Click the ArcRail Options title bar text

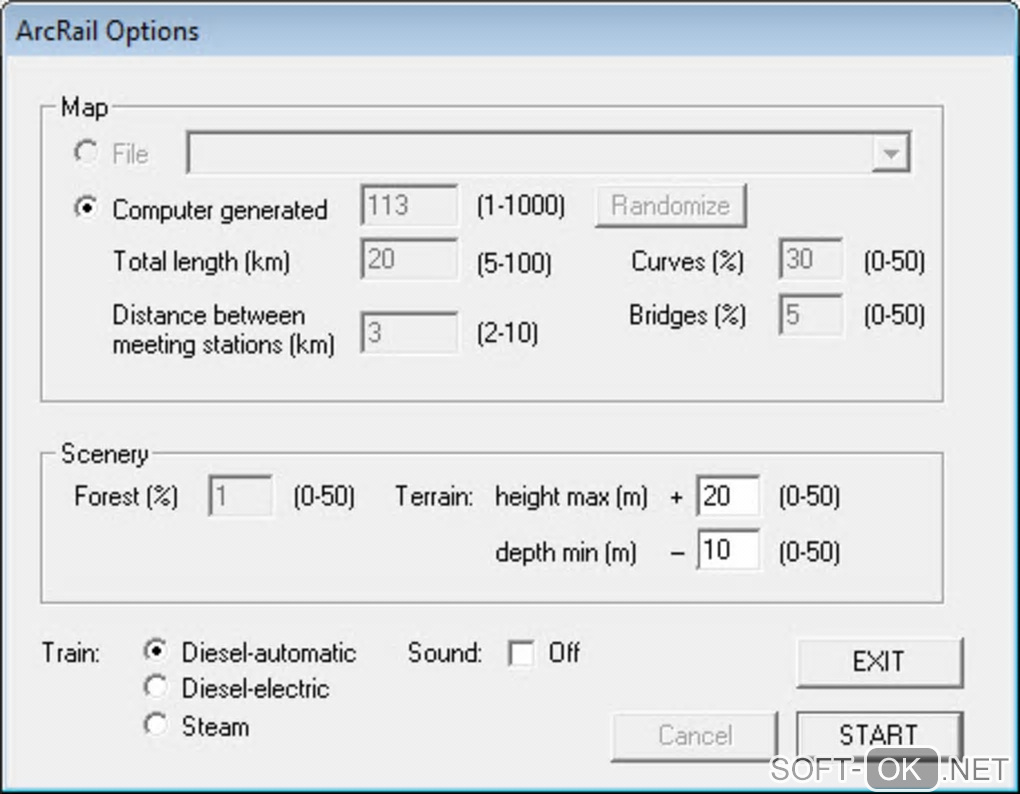tap(107, 31)
